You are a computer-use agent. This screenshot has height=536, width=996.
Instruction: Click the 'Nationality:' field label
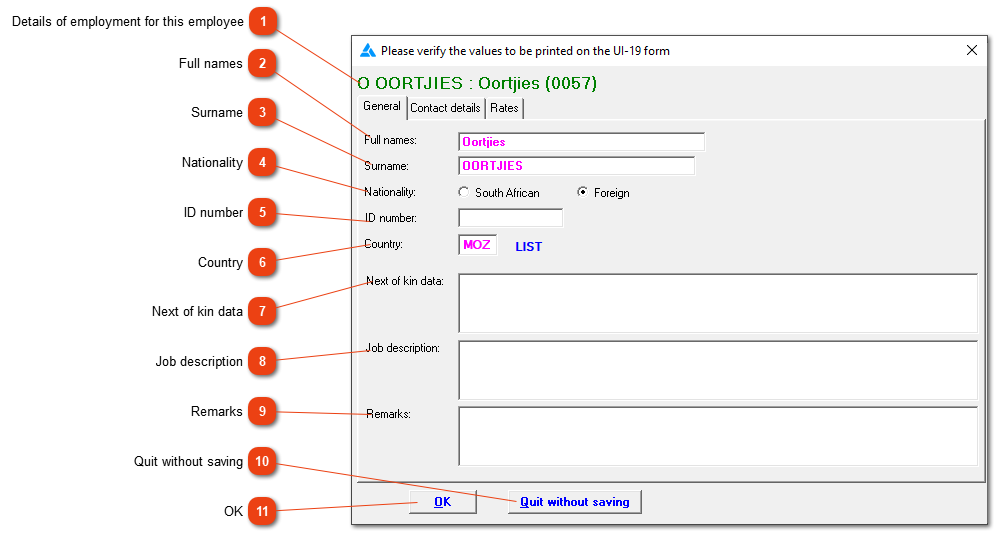pyautogui.click(x=390, y=192)
